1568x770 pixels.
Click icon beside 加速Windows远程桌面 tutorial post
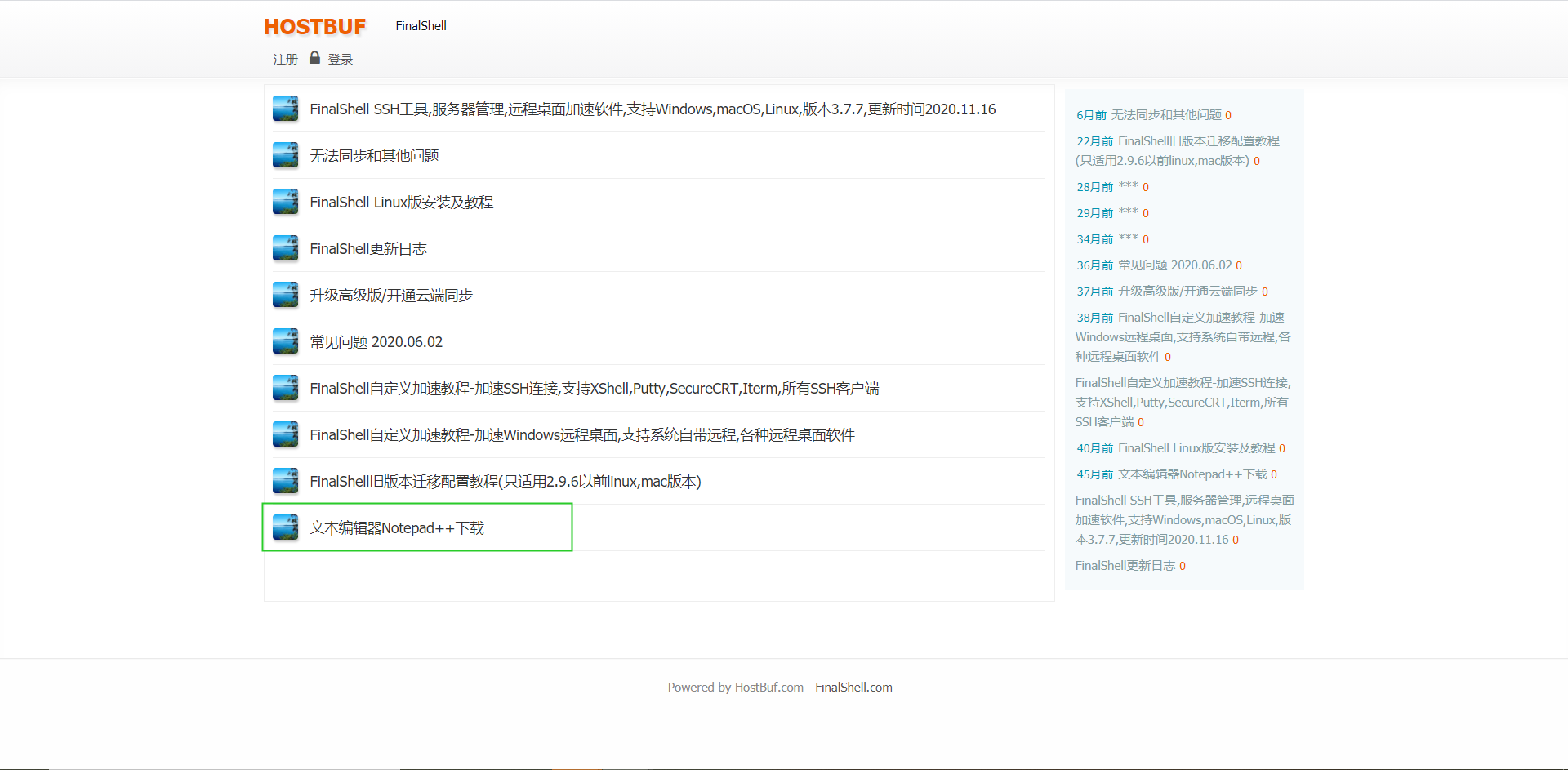[285, 434]
